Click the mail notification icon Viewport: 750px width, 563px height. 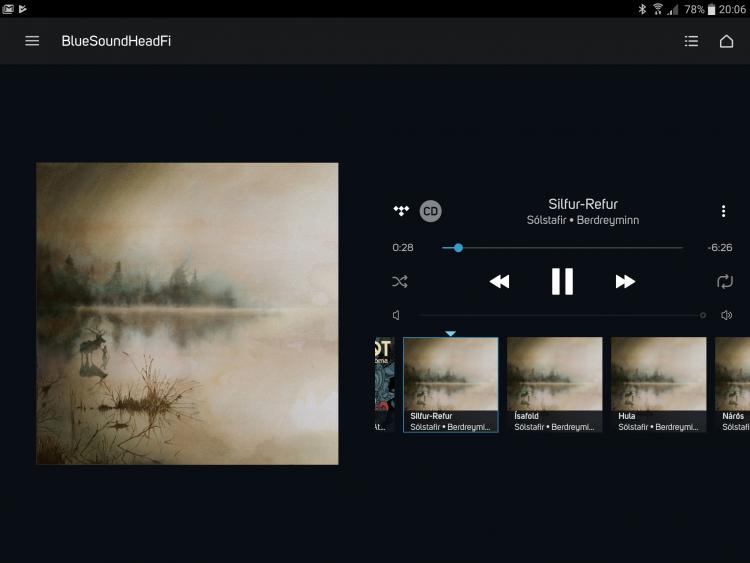tap(8, 9)
